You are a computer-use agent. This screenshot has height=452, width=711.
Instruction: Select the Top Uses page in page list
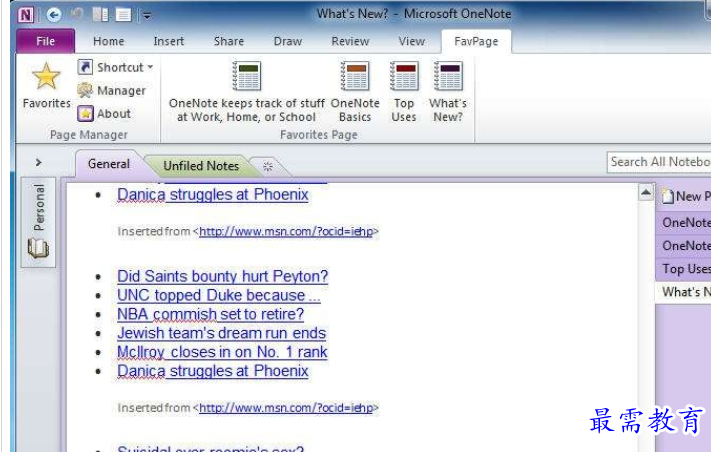tap(684, 269)
